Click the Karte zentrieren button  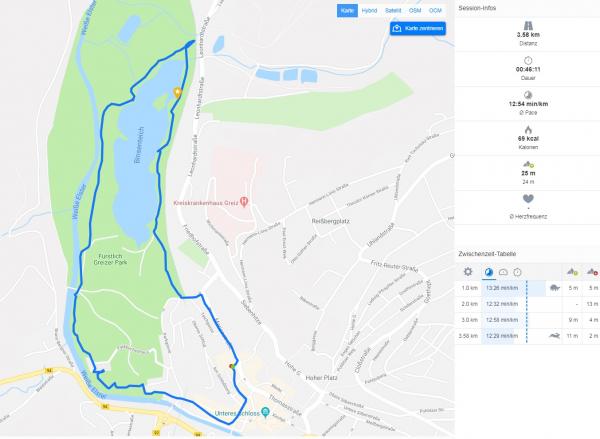[418, 28]
